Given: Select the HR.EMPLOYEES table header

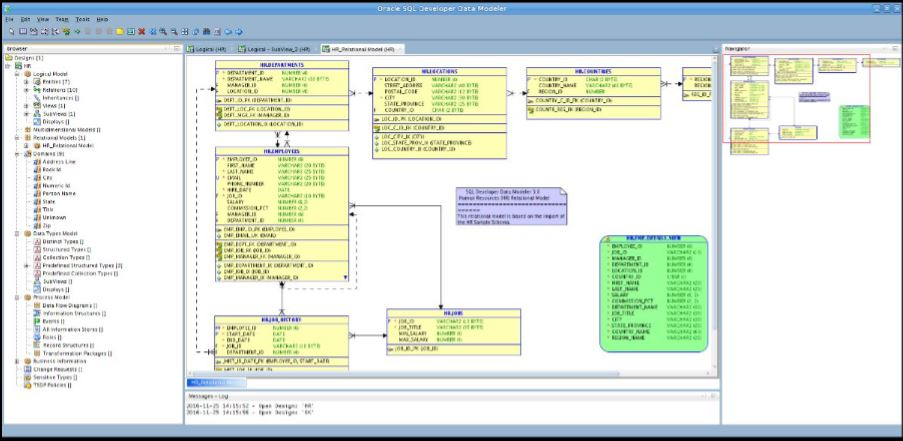Looking at the screenshot, I should 282,151.
